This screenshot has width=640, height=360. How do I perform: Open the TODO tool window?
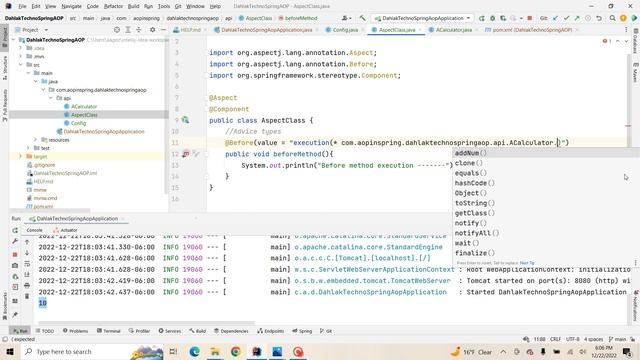click(x=45, y=331)
